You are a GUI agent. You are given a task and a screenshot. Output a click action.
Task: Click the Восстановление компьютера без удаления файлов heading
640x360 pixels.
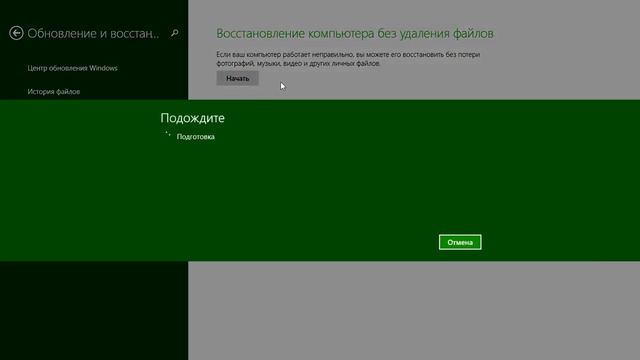coord(355,33)
